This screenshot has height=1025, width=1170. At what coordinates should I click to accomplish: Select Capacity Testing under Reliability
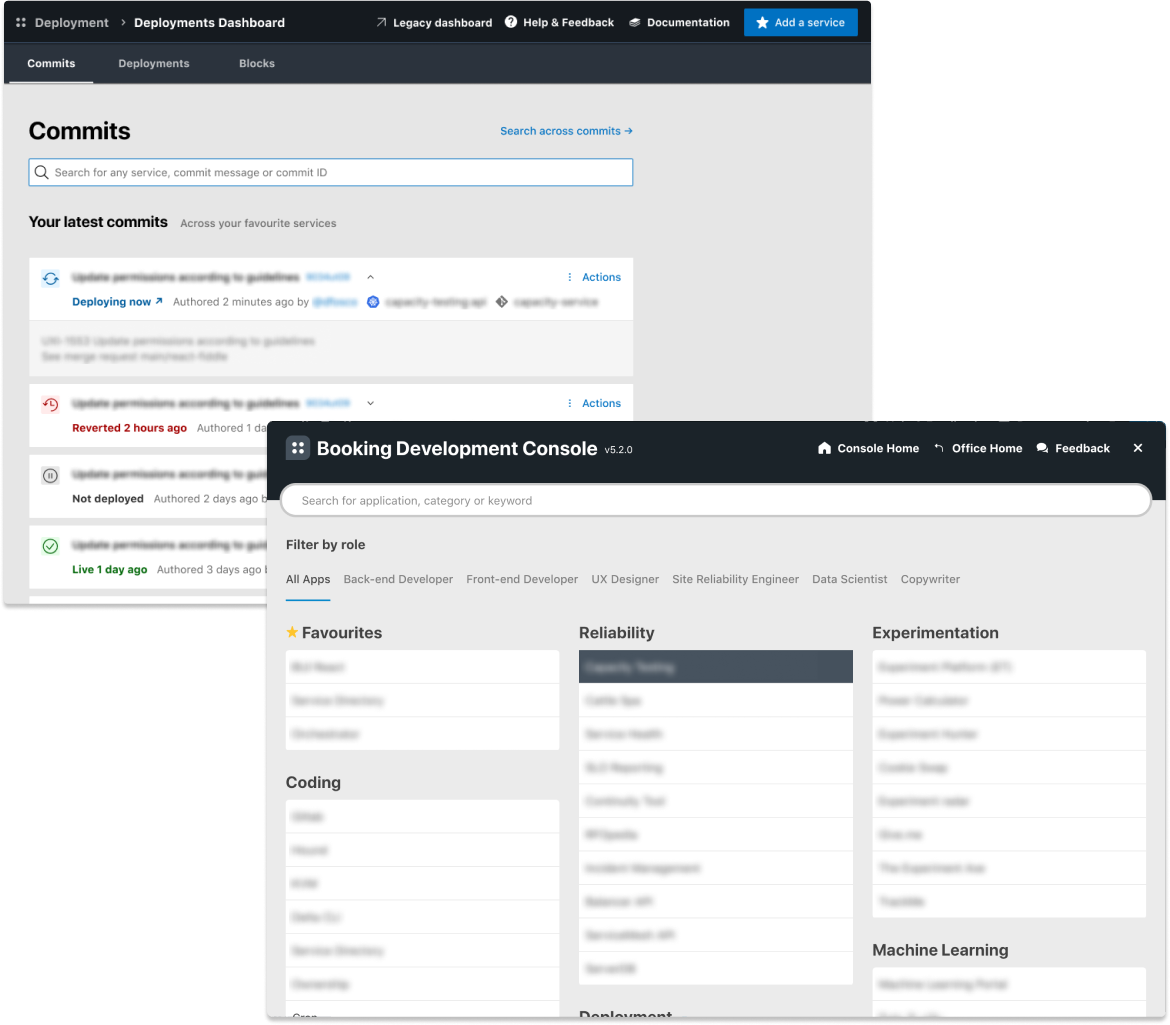(x=716, y=666)
